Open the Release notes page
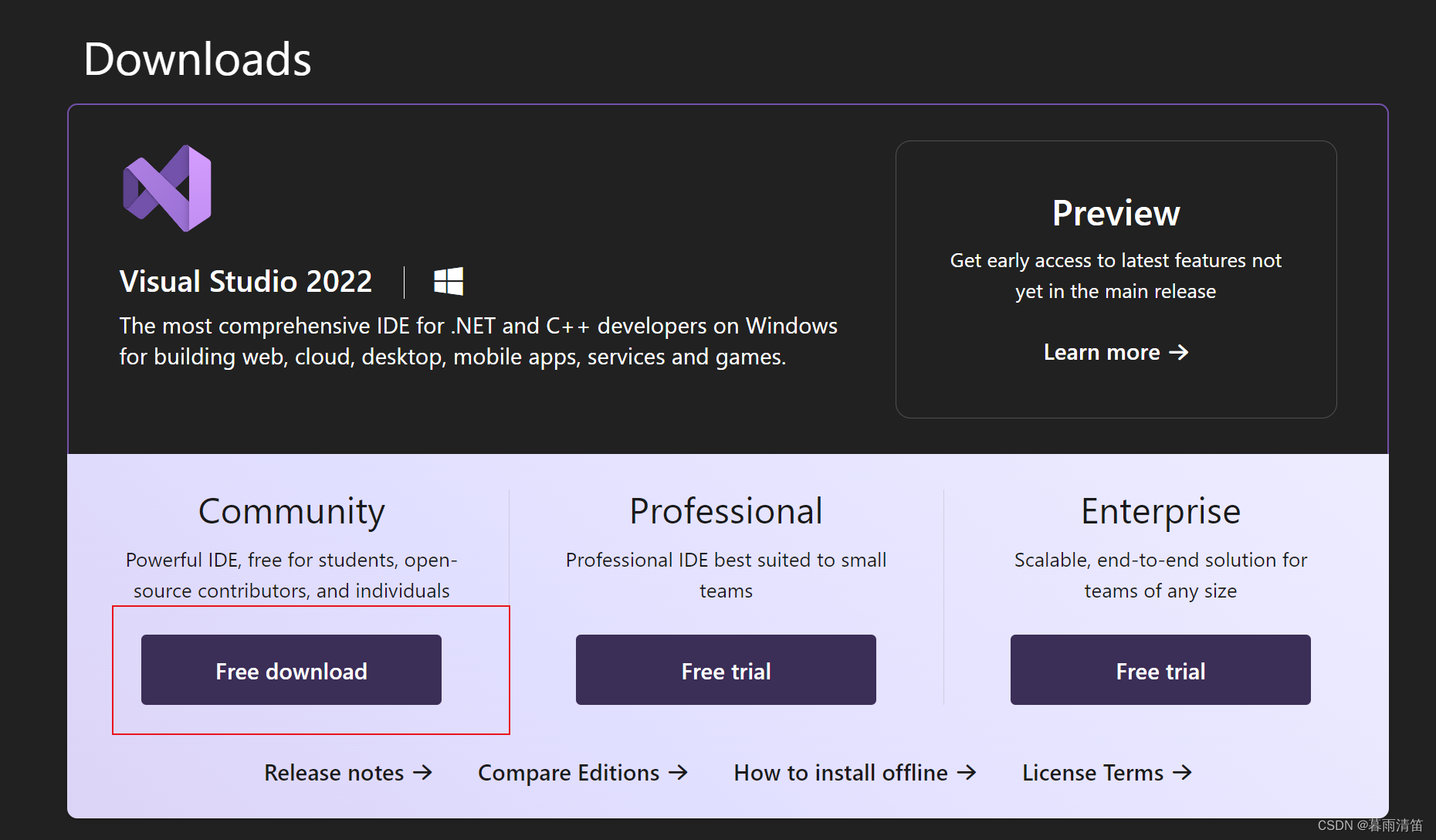This screenshot has height=840, width=1436. click(x=334, y=772)
